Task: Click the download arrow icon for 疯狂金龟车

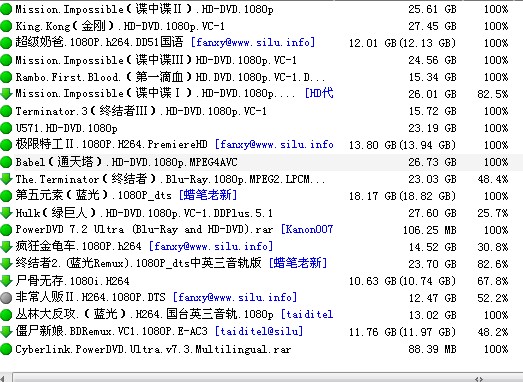Action: (x=6, y=247)
